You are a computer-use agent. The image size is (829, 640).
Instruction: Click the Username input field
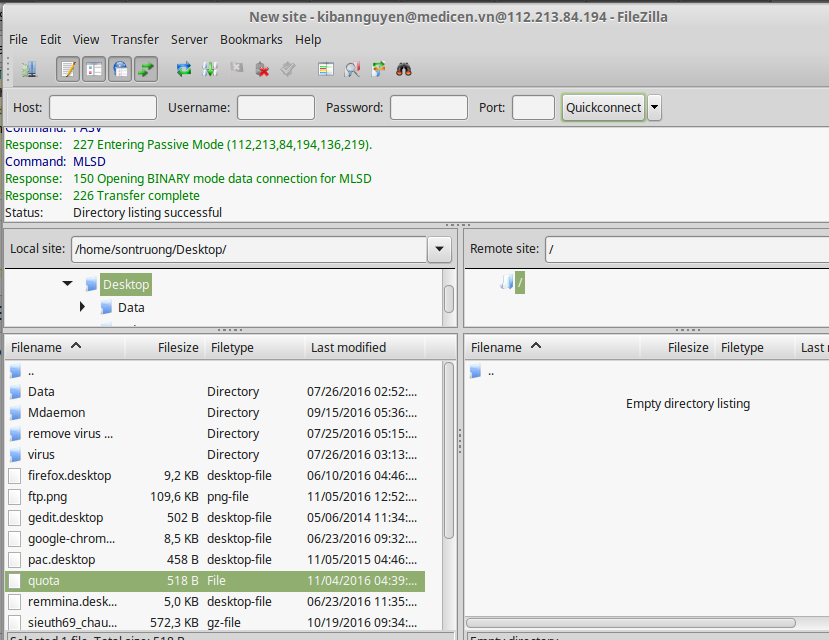click(276, 107)
